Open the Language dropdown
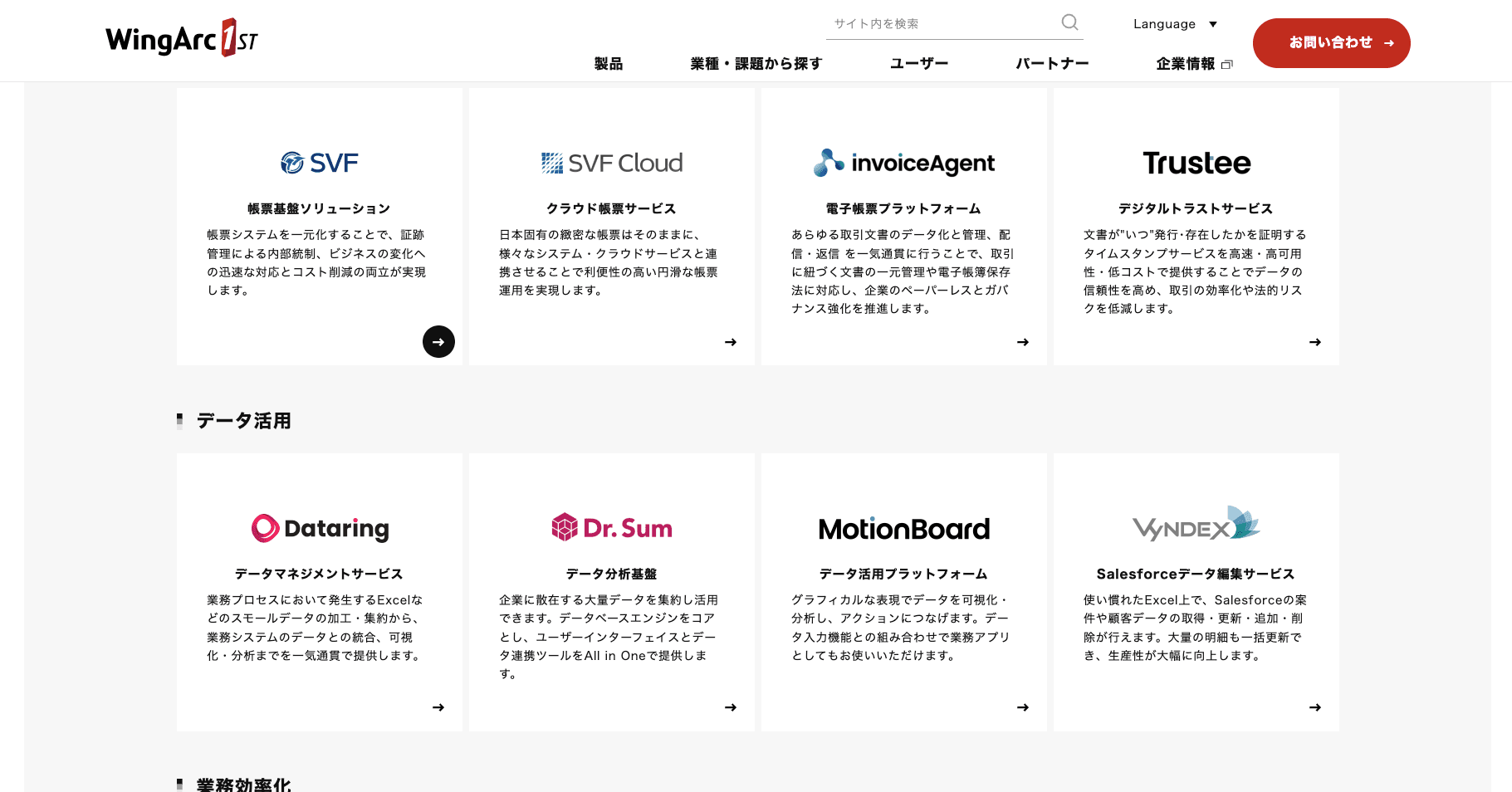This screenshot has height=792, width=1512. 1175,24
